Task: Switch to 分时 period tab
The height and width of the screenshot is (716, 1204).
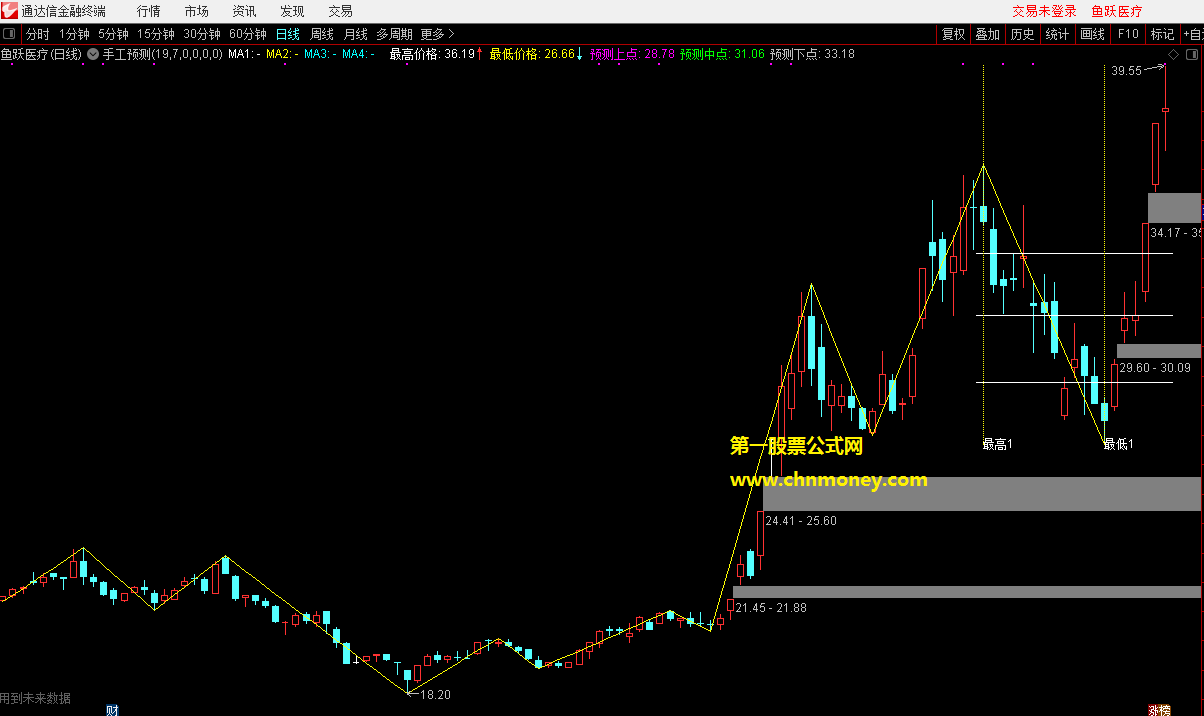Action: coord(37,34)
